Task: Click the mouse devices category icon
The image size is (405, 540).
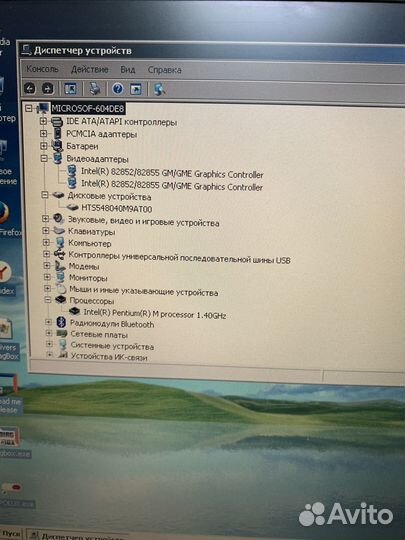Action: coord(61,289)
